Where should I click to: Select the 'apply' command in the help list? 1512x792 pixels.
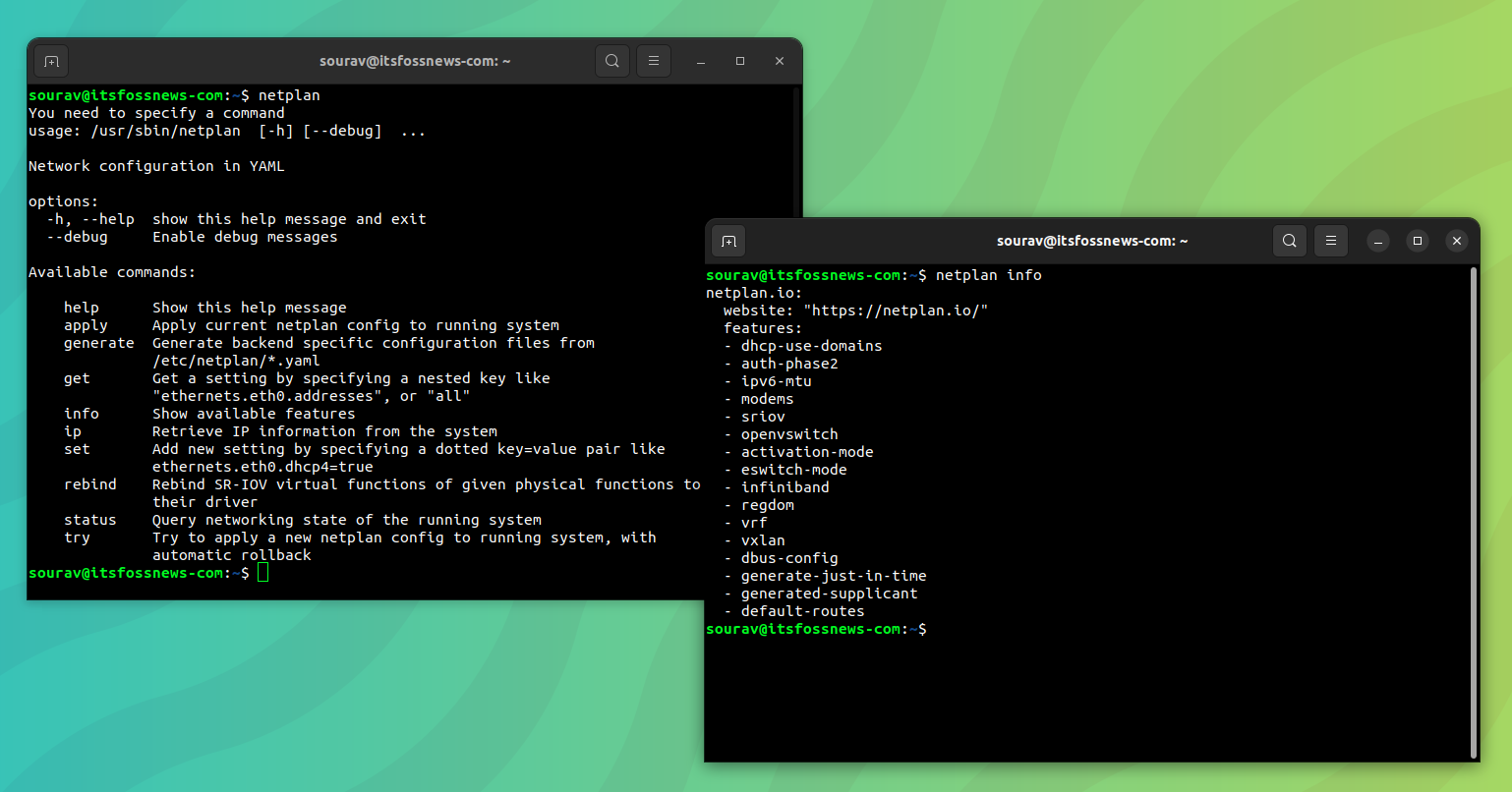(x=86, y=324)
